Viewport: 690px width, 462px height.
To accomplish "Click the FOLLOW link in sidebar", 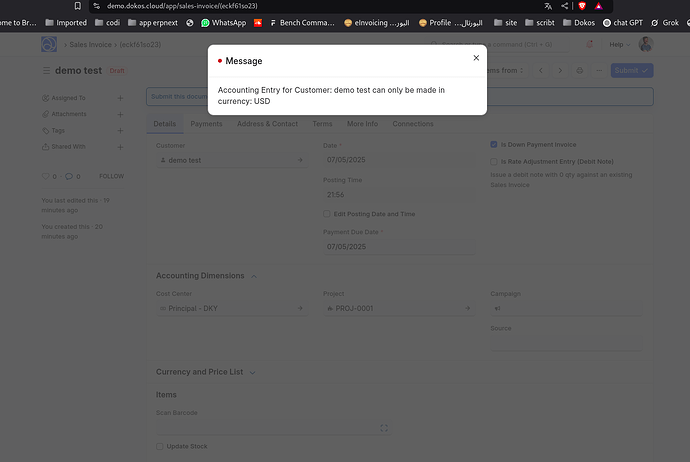I will [111, 176].
